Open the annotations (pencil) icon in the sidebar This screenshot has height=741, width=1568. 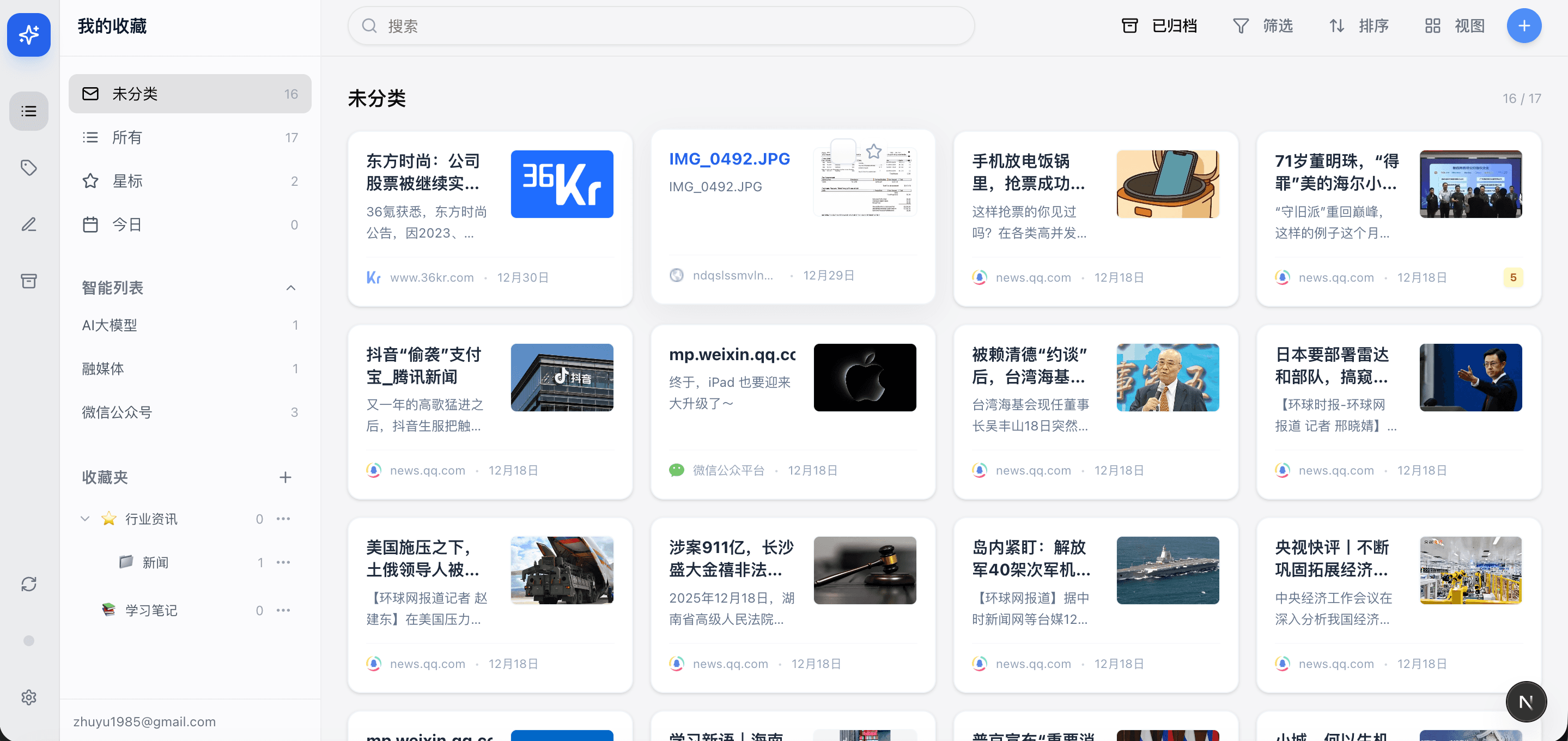coord(29,224)
